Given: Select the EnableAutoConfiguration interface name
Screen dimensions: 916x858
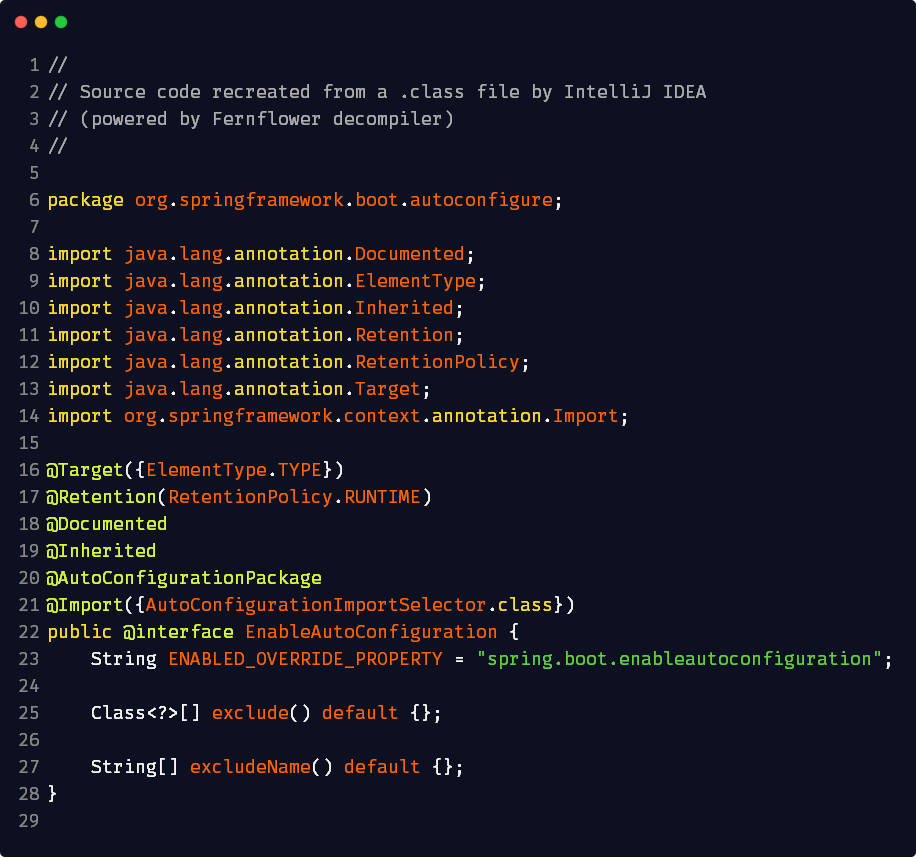Looking at the screenshot, I should click(x=371, y=631).
